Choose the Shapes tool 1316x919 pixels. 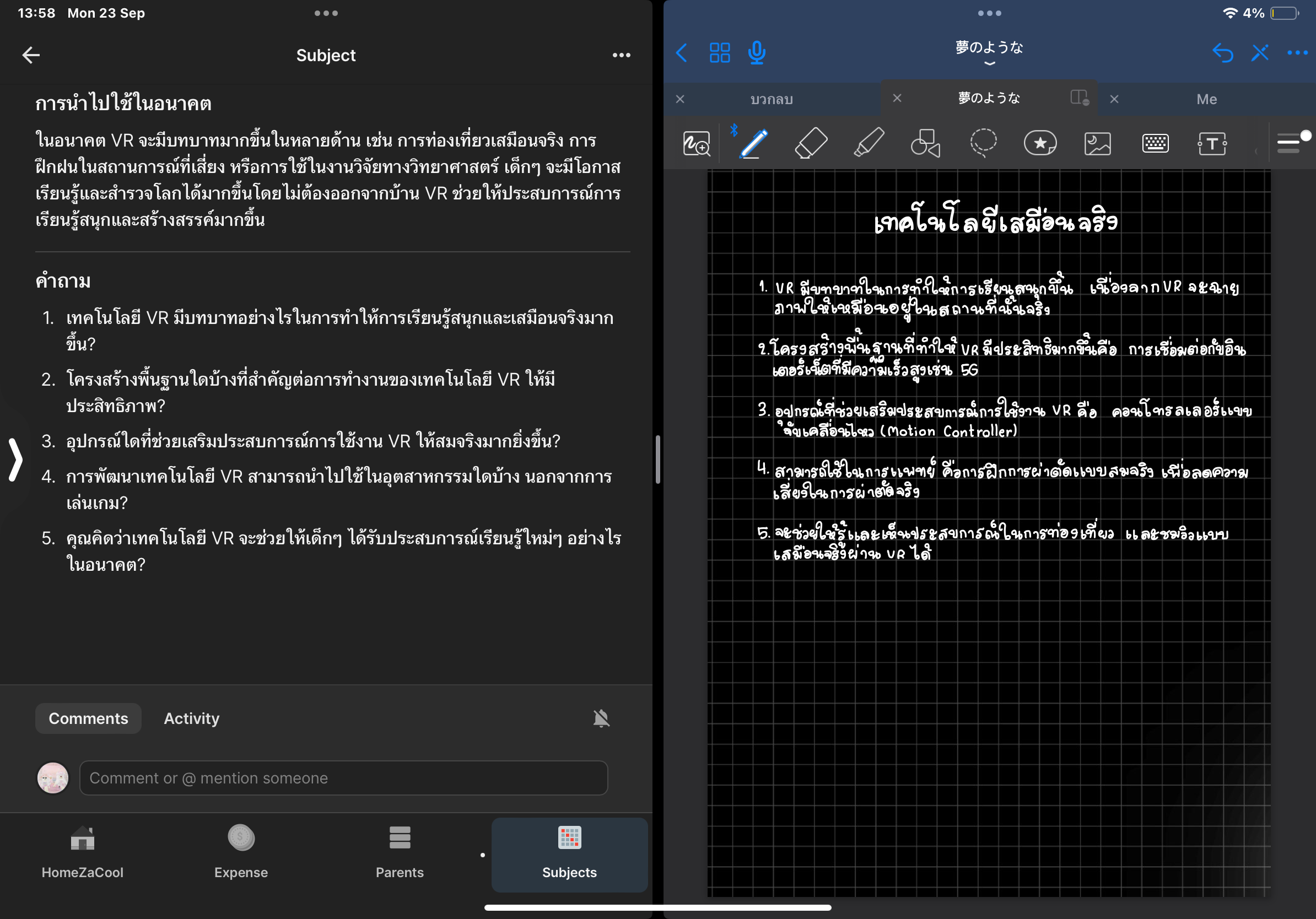tap(925, 143)
